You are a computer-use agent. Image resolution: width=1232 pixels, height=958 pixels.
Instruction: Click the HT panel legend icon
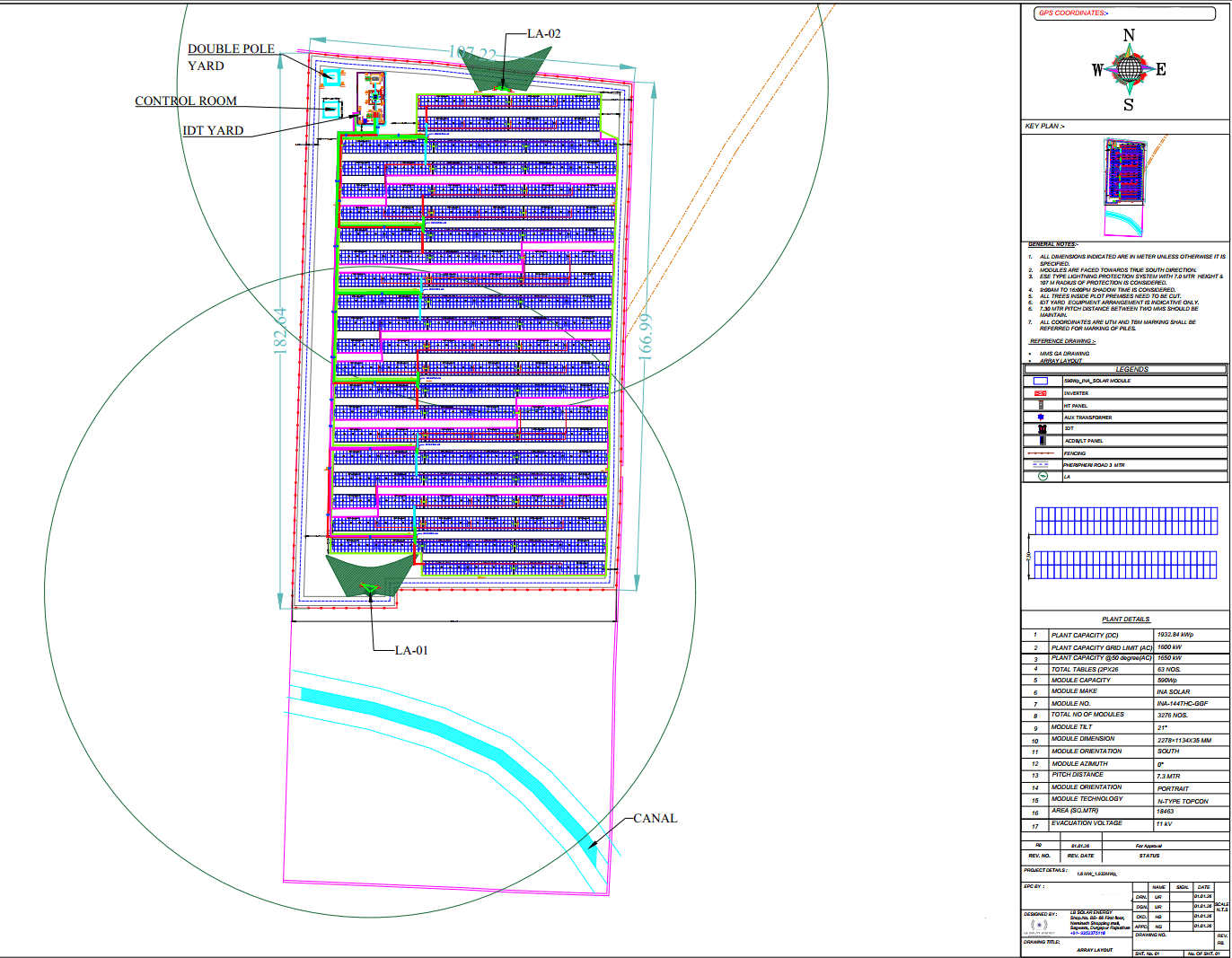[1041, 405]
